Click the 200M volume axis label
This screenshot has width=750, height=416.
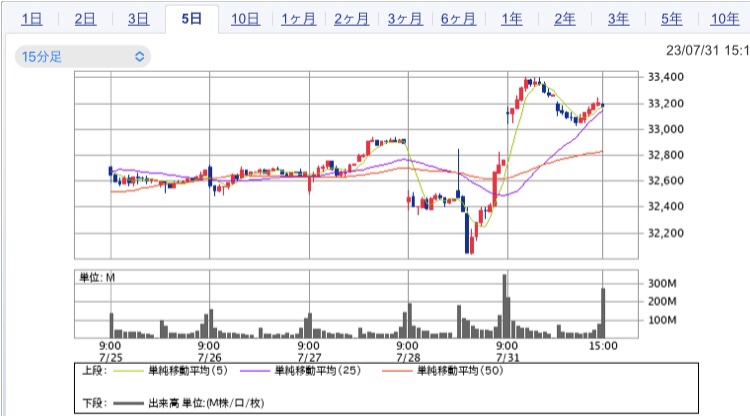pyautogui.click(x=662, y=302)
